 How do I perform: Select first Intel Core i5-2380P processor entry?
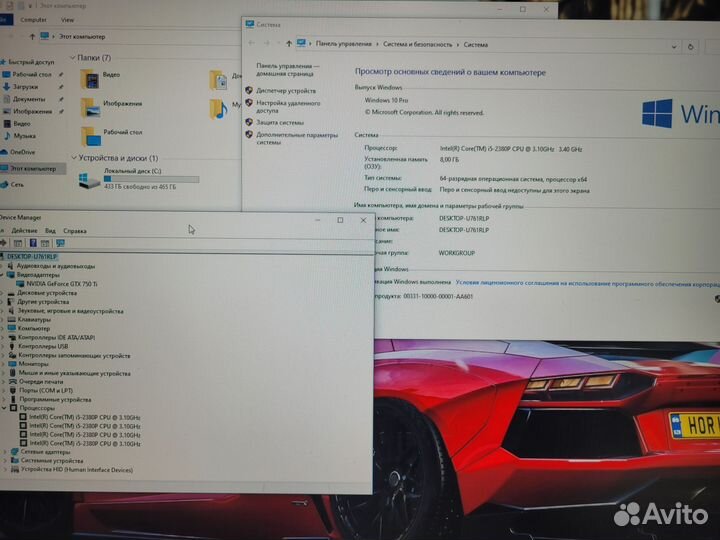(x=80, y=417)
